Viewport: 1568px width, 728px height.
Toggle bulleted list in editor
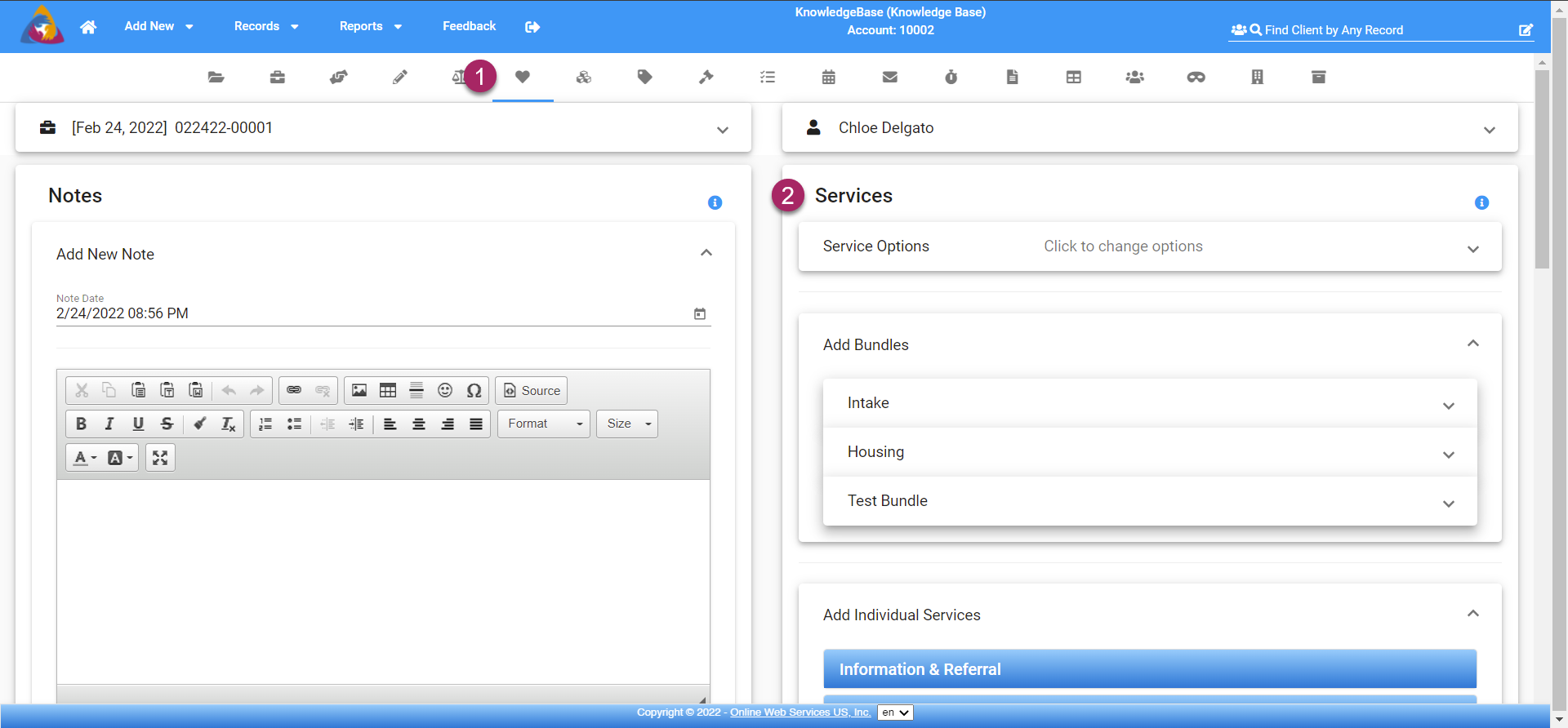294,424
